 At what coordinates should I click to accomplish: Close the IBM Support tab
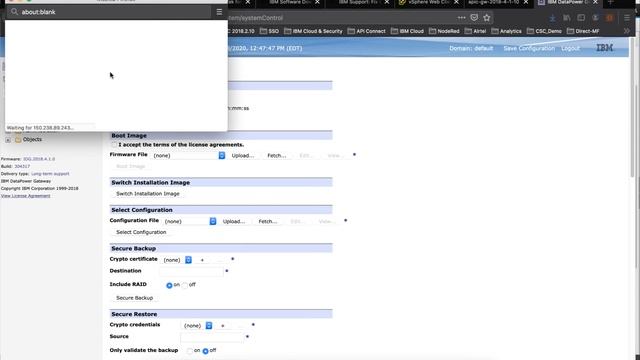[387, 2]
